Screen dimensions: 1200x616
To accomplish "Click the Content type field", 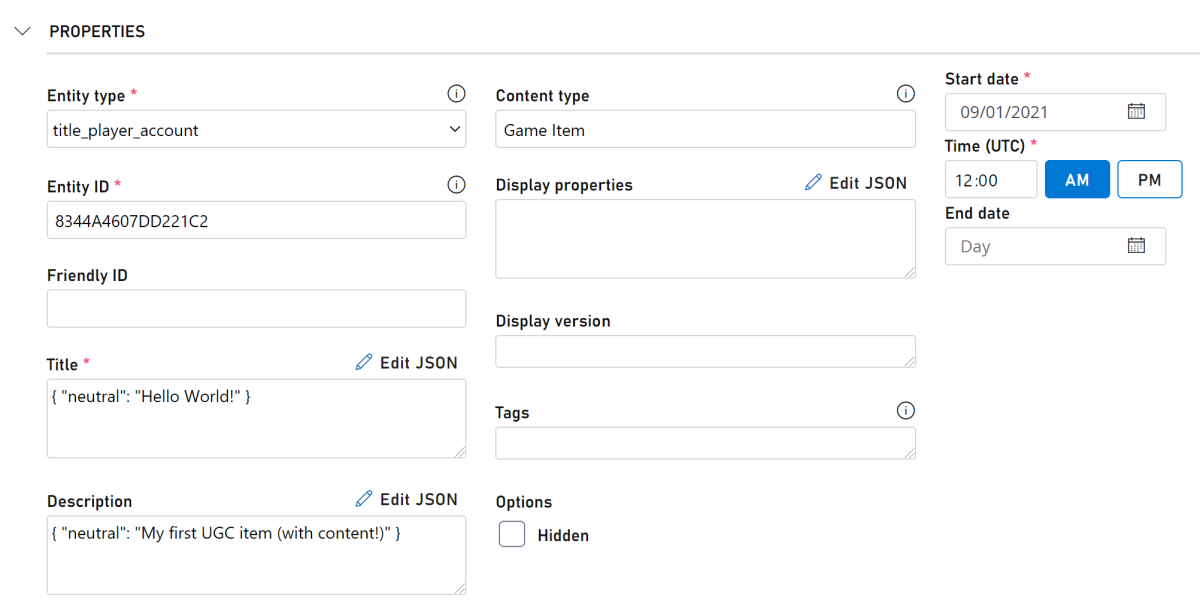I will coord(705,130).
